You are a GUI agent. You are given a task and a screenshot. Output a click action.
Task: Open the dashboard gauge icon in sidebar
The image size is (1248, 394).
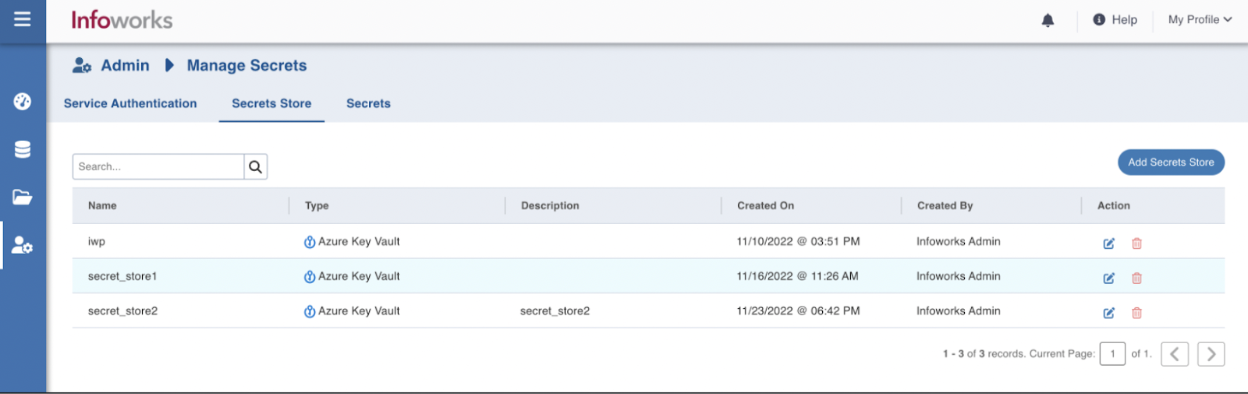[22, 102]
